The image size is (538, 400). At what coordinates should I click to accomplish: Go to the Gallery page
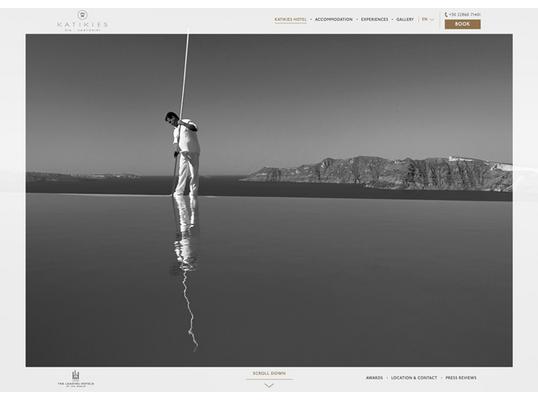tap(405, 20)
